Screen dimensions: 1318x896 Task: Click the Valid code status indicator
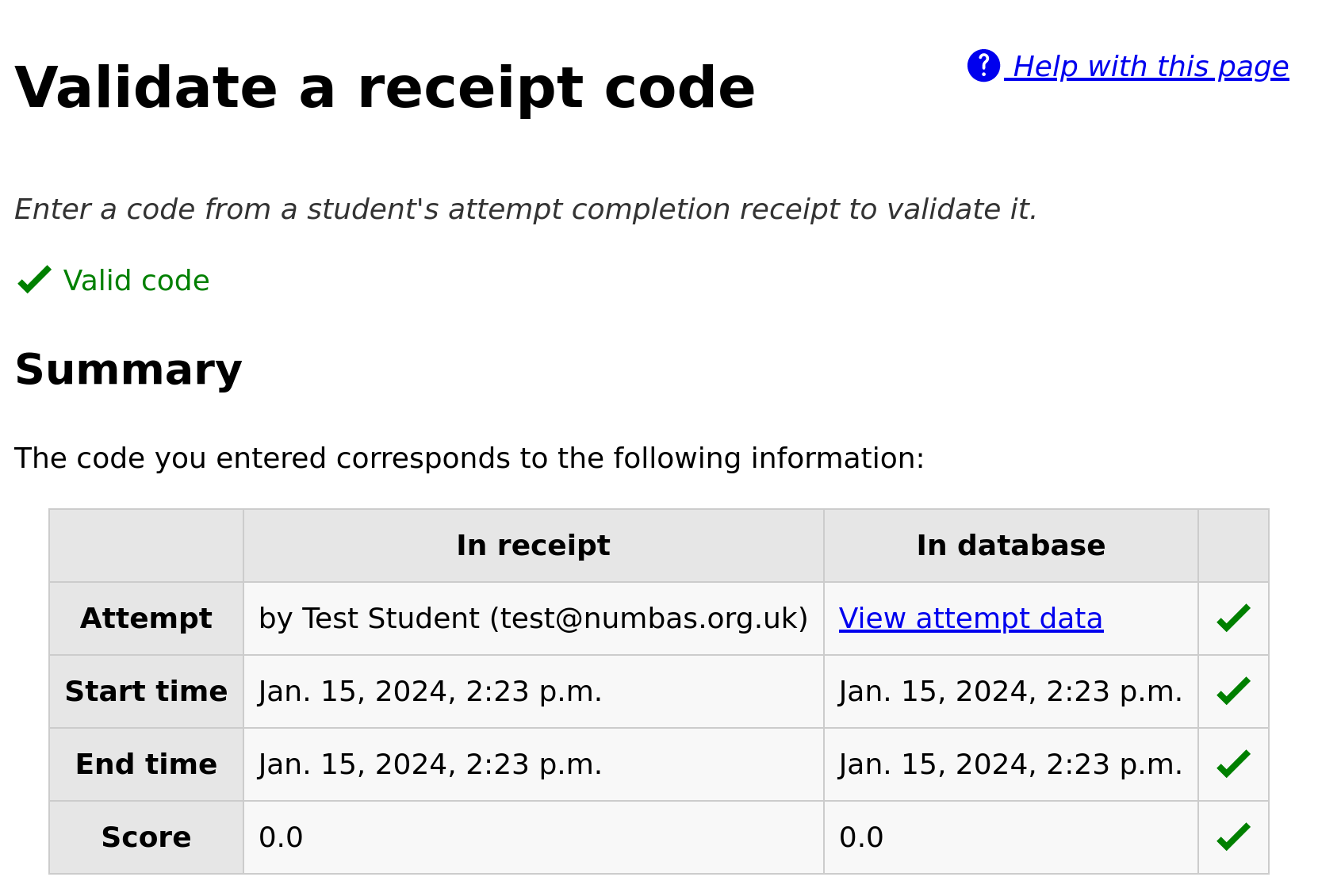tap(136, 280)
